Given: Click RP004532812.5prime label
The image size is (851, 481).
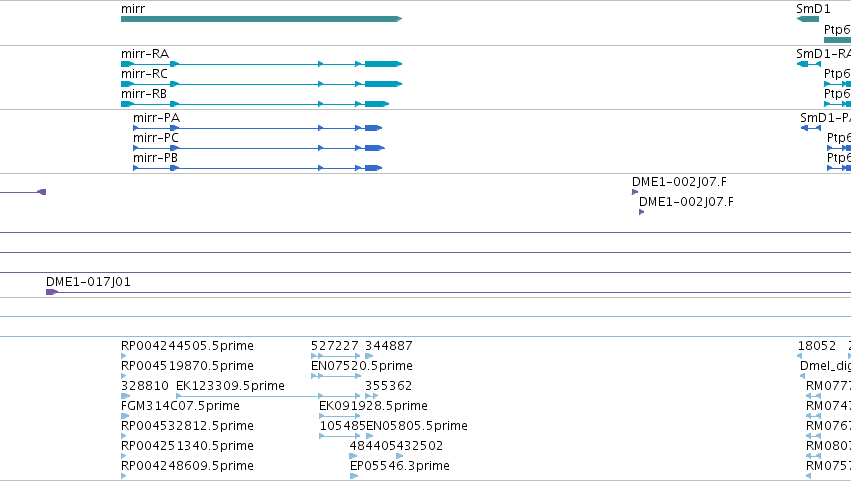Looking at the screenshot, I should (187, 426).
